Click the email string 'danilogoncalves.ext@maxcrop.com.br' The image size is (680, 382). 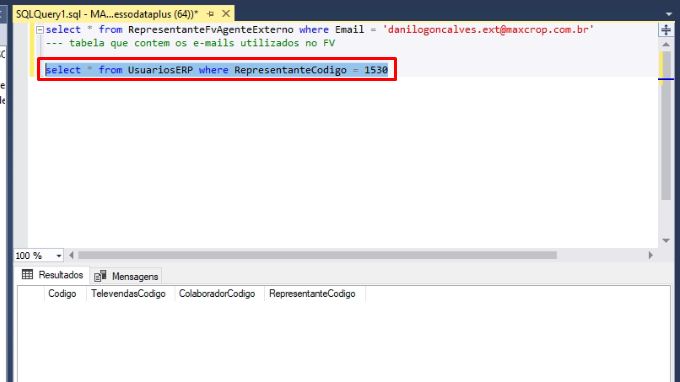488,29
